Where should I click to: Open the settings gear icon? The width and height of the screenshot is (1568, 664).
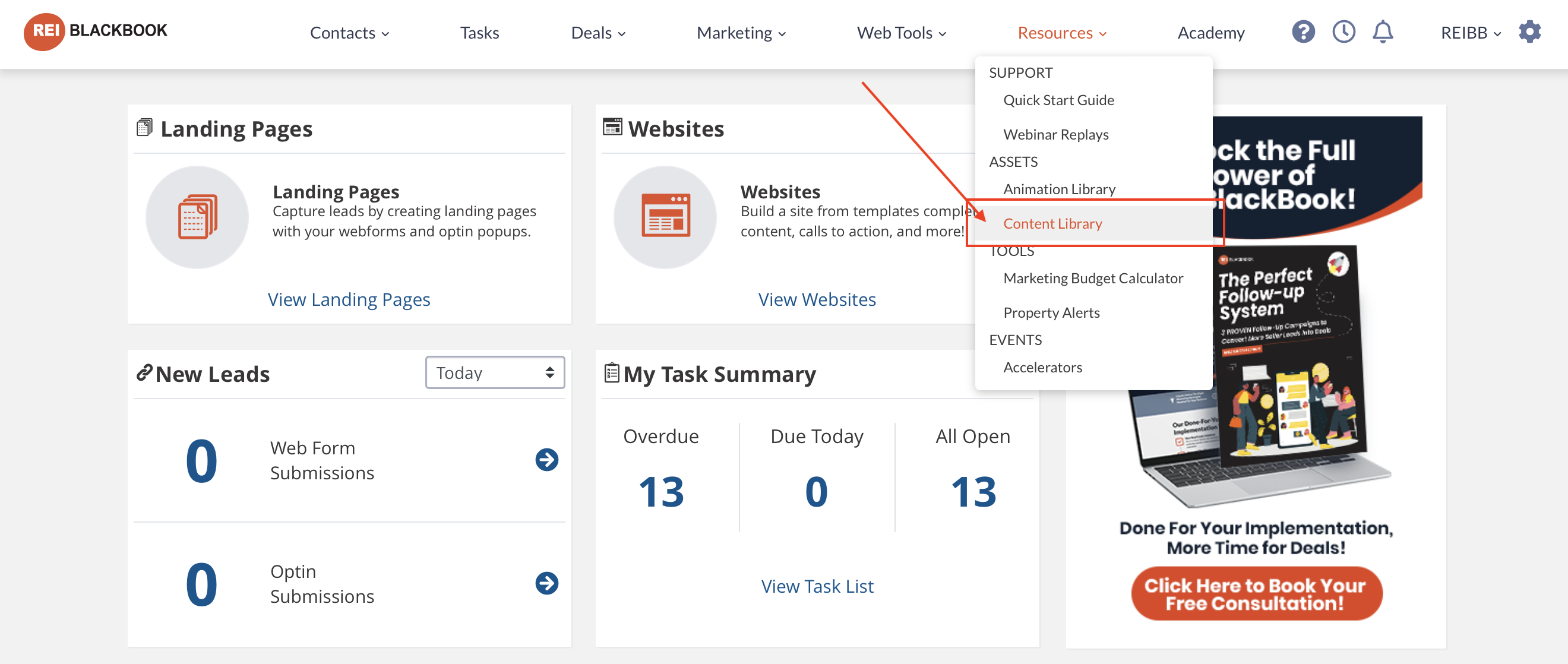1529,31
